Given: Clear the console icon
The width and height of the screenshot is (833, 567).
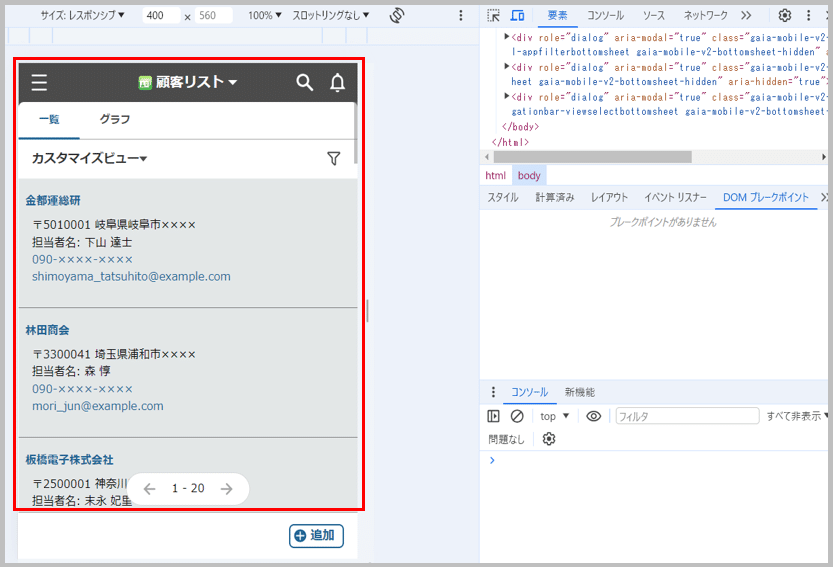Looking at the screenshot, I should coord(517,416).
